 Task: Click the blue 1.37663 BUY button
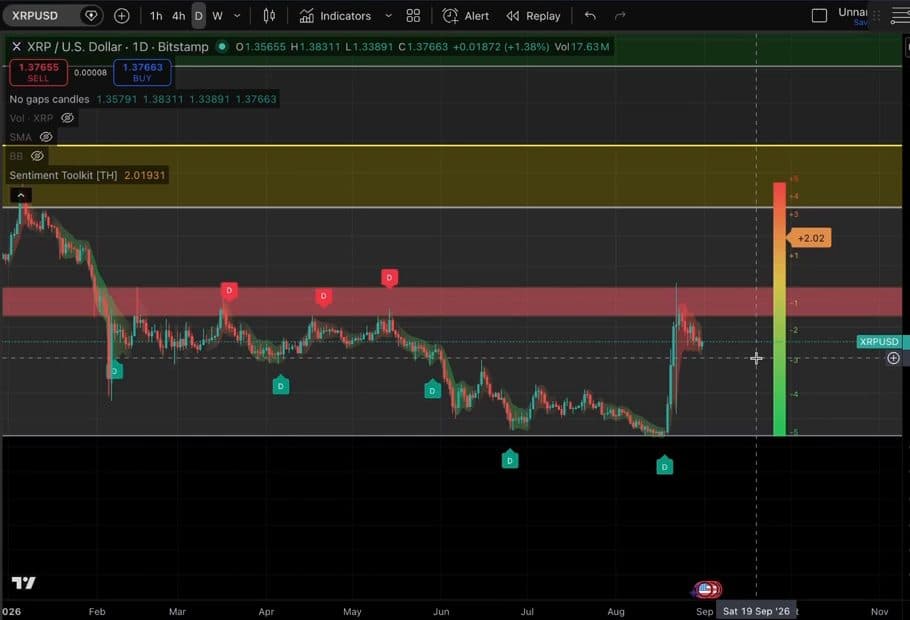[142, 72]
